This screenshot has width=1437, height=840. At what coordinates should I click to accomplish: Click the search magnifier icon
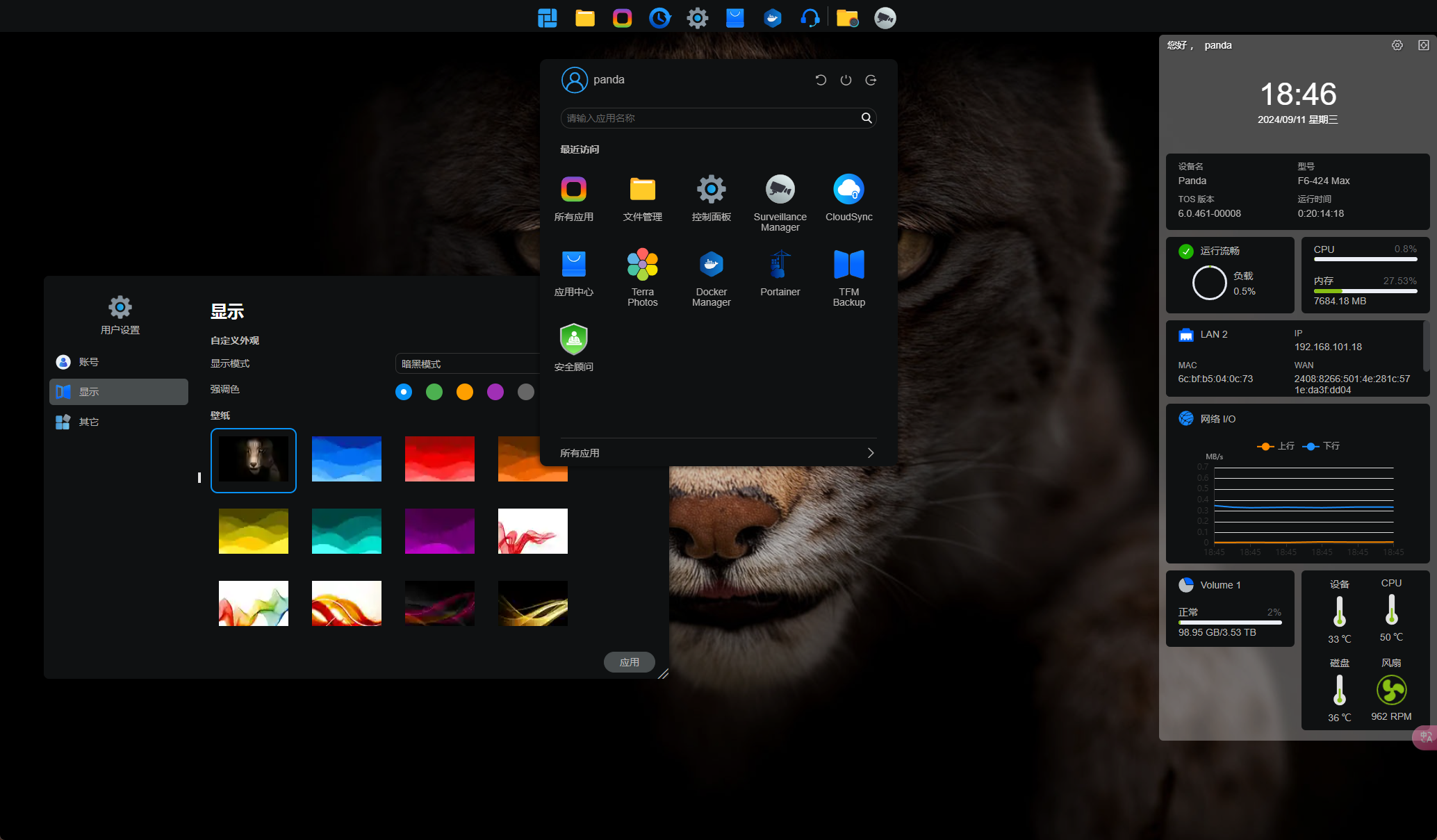[867, 118]
